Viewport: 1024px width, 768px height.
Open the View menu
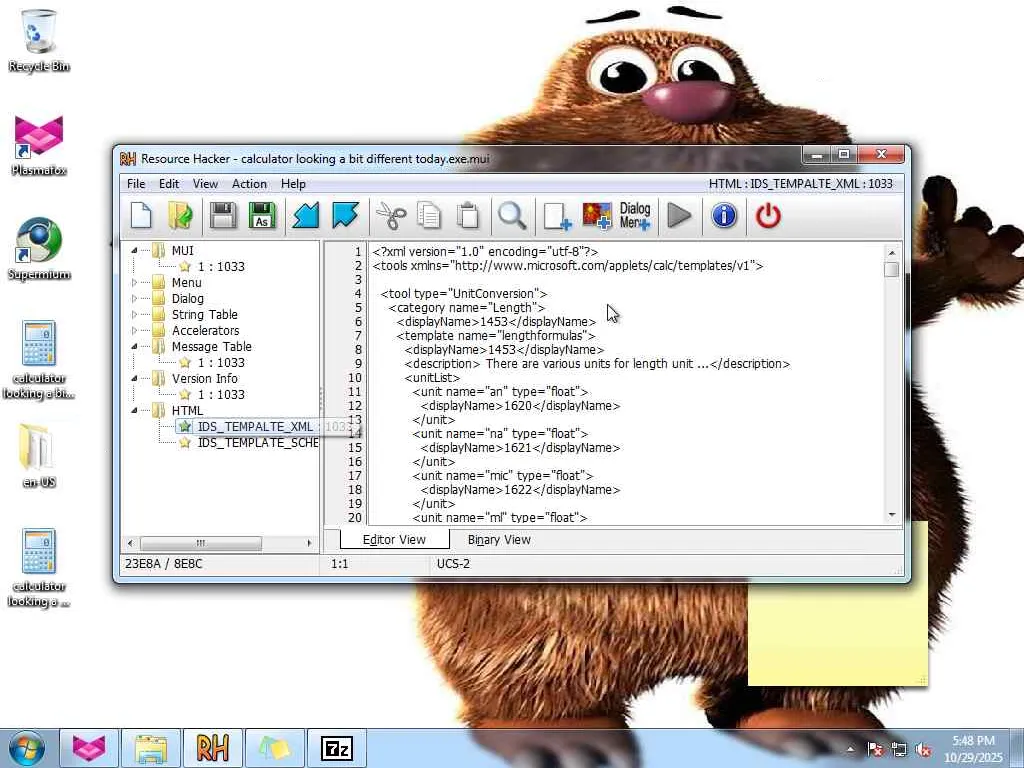pos(205,184)
